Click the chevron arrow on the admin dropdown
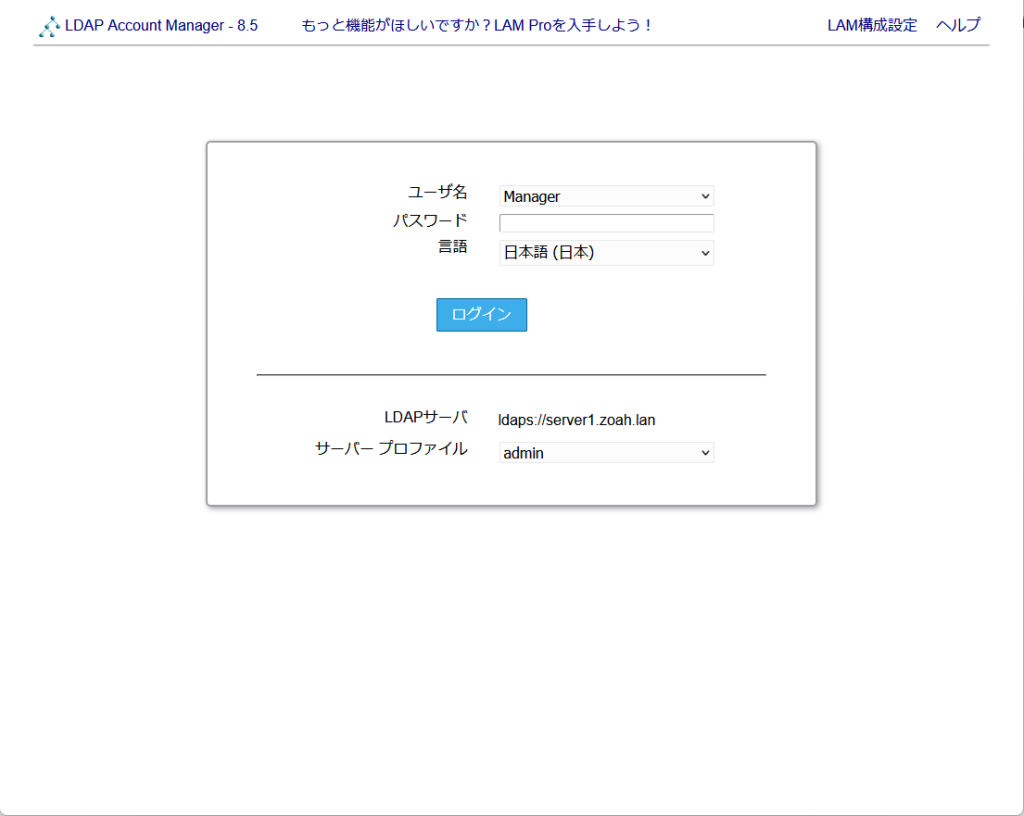 point(705,453)
